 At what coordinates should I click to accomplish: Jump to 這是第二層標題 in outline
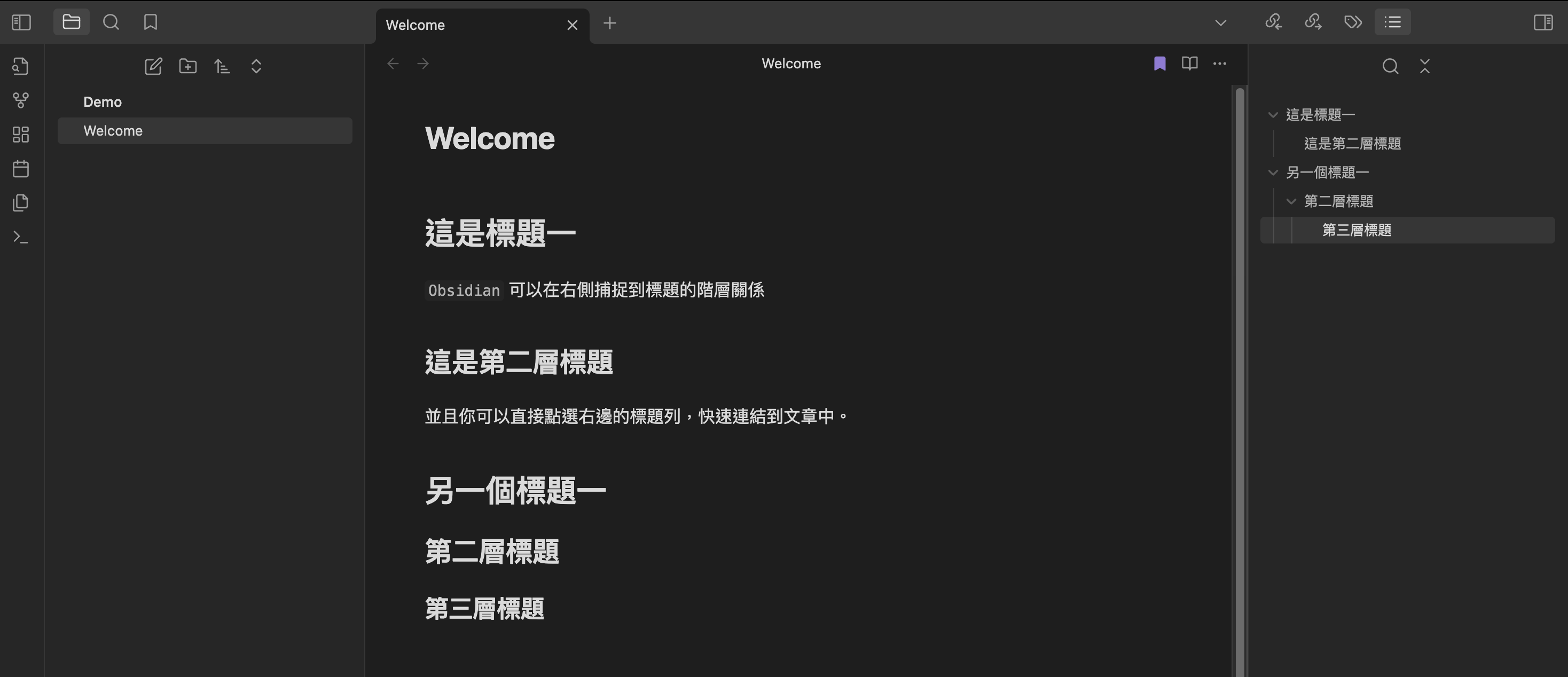(1353, 144)
